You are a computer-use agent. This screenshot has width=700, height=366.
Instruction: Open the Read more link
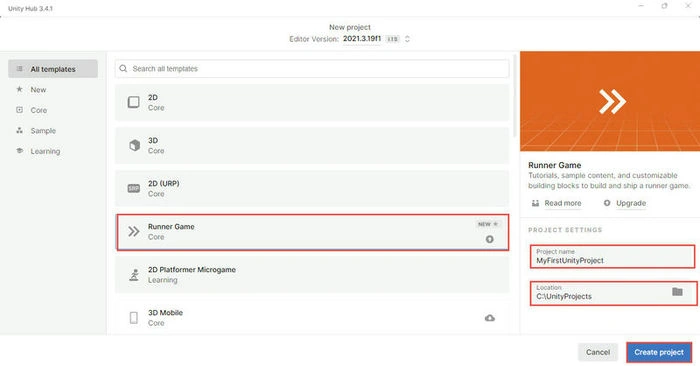click(x=562, y=203)
